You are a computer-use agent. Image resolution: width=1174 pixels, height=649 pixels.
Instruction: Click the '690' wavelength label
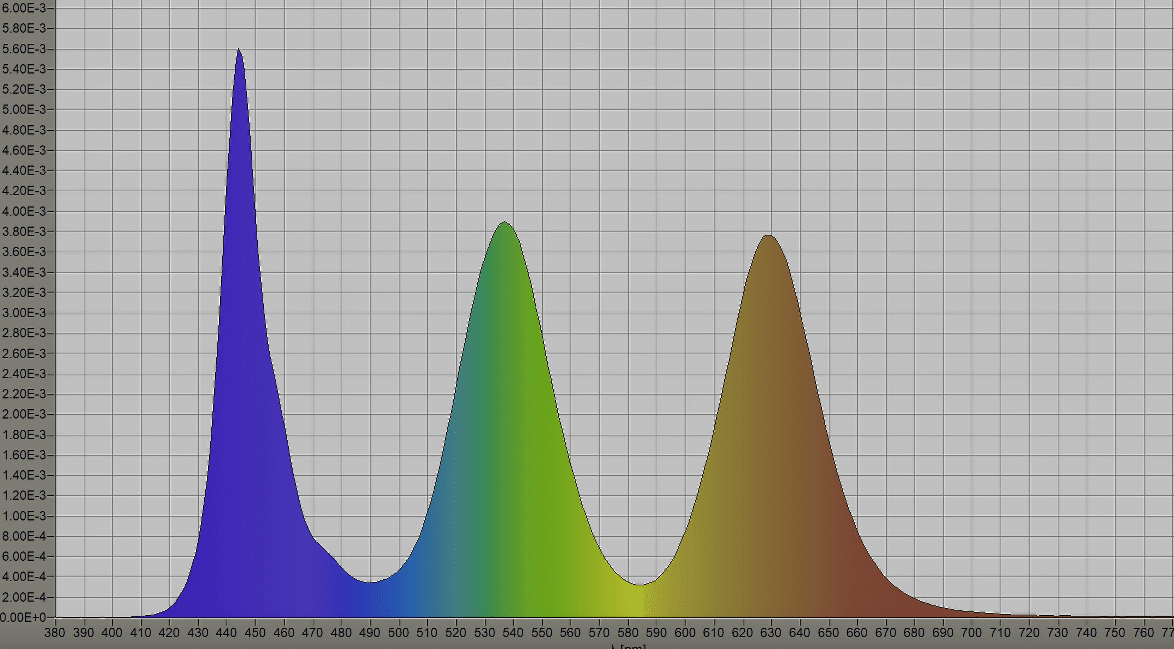pos(943,633)
